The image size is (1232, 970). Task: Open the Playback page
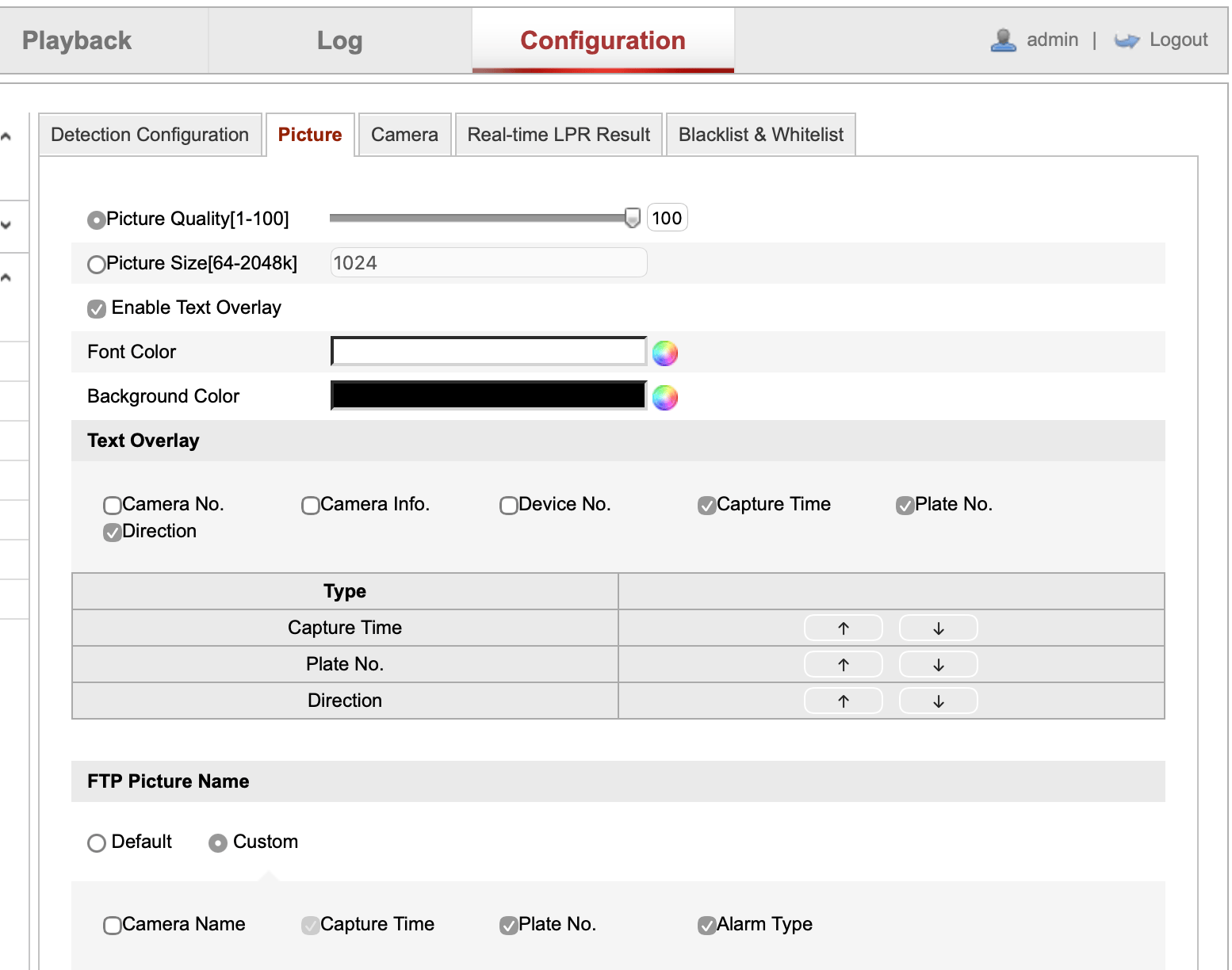pos(77,40)
